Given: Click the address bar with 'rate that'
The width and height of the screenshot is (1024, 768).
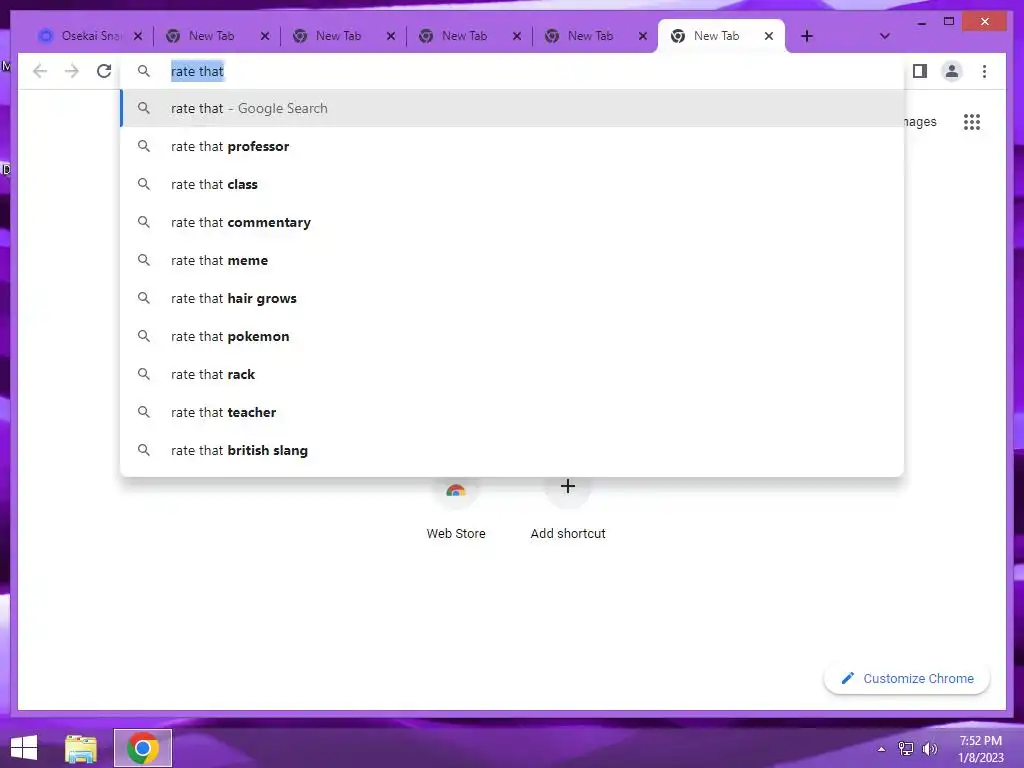Looking at the screenshot, I should [513, 71].
